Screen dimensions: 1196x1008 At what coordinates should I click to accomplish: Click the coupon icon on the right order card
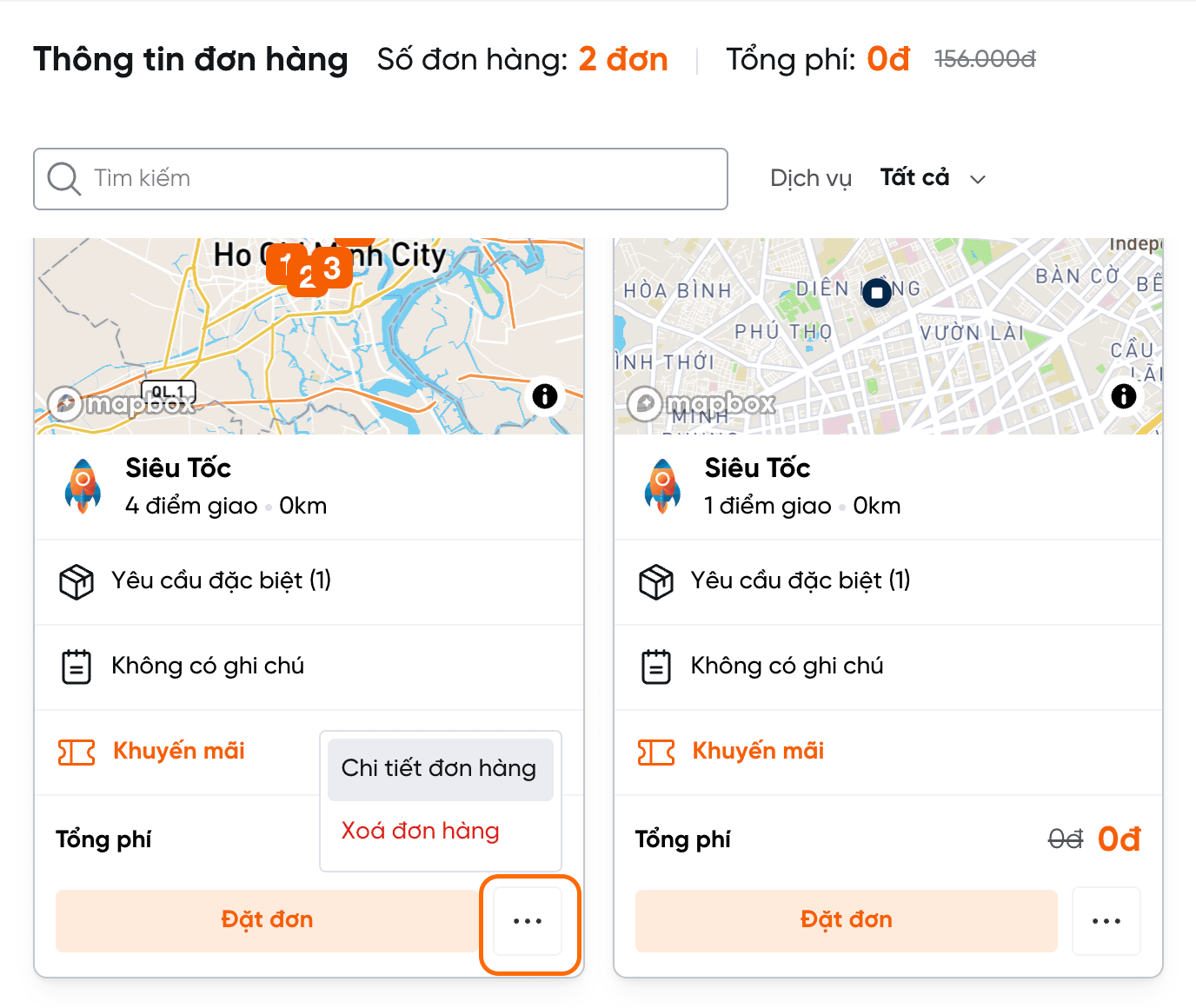coord(655,752)
